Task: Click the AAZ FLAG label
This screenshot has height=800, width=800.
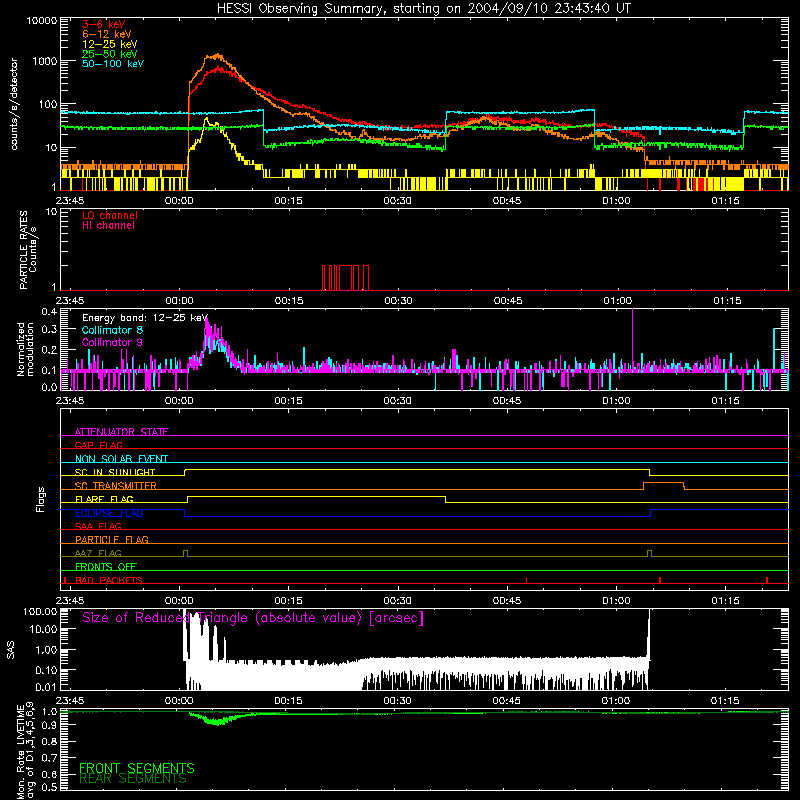Action: pos(98,553)
